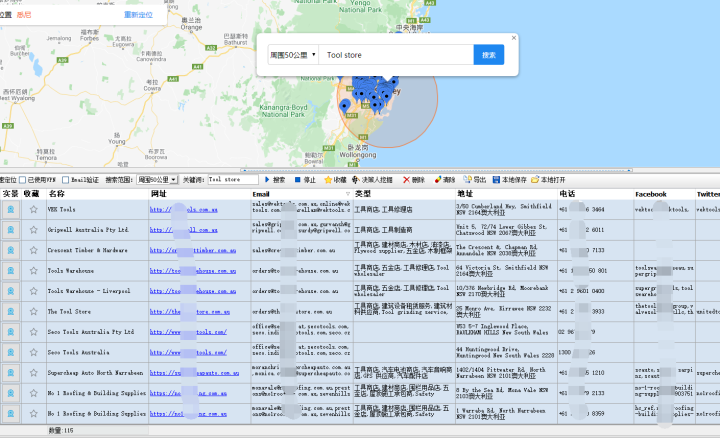Open The Tool Store website link
The height and width of the screenshot is (438, 720).
click(x=190, y=311)
